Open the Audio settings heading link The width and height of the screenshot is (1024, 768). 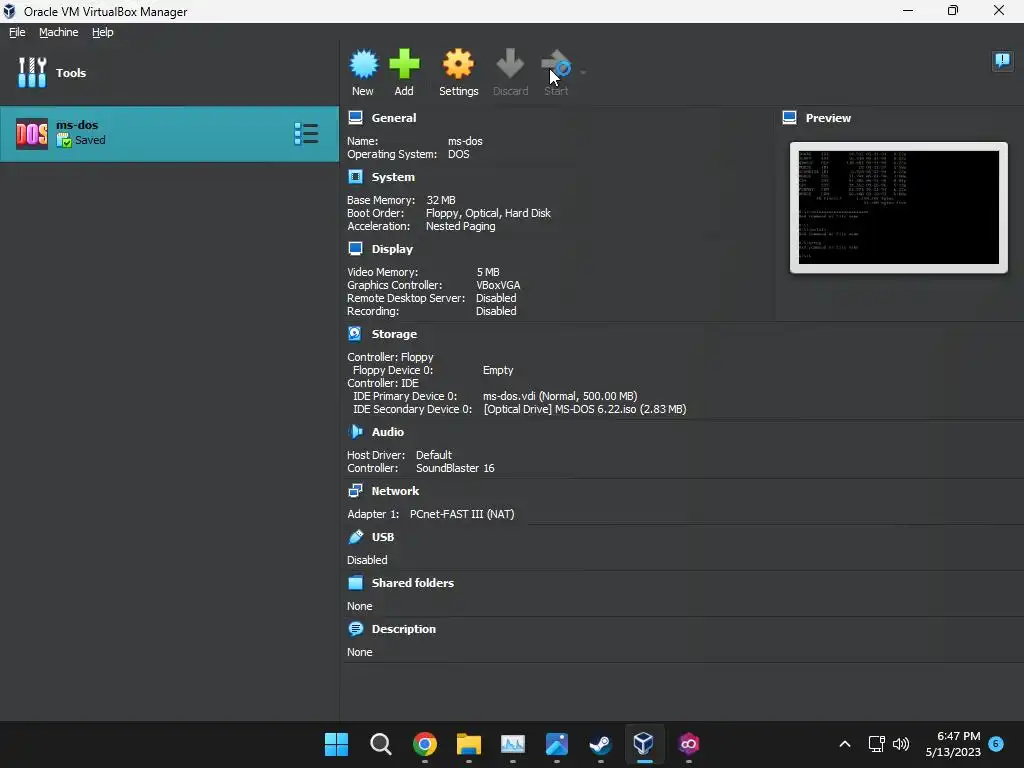[388, 432]
